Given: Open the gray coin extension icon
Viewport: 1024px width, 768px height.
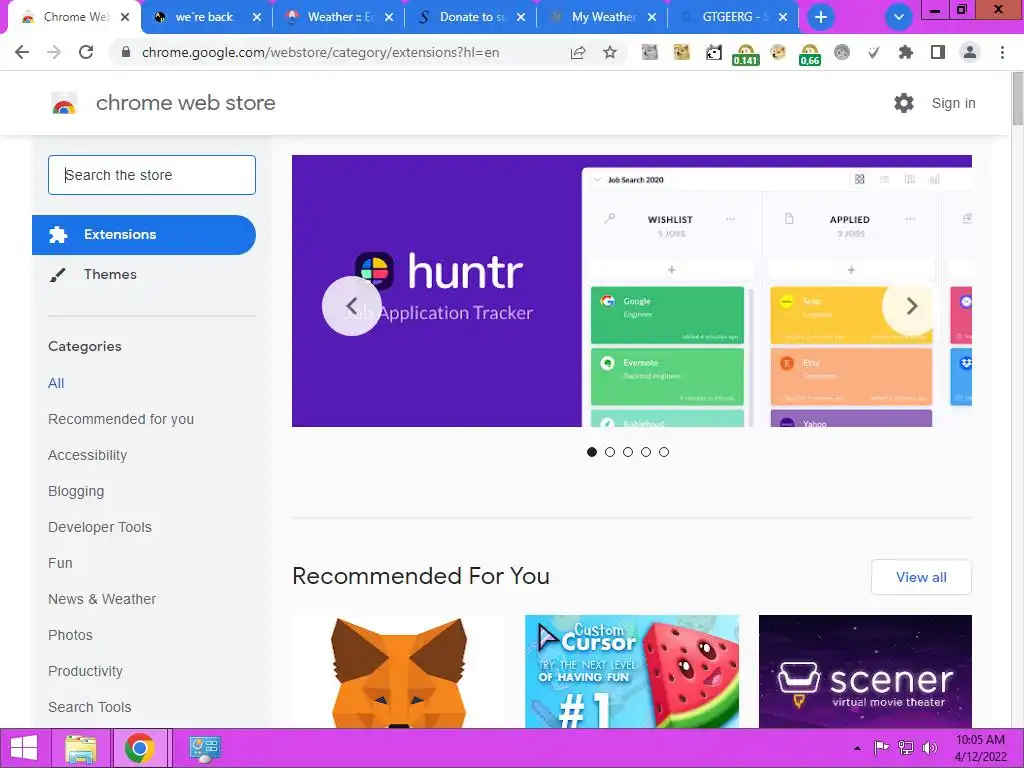Looking at the screenshot, I should pos(842,52).
